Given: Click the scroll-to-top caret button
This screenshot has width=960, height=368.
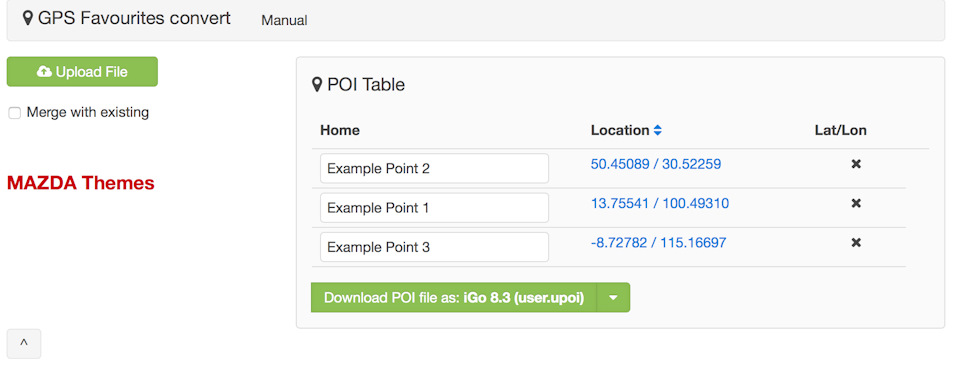Looking at the screenshot, I should [x=24, y=344].
